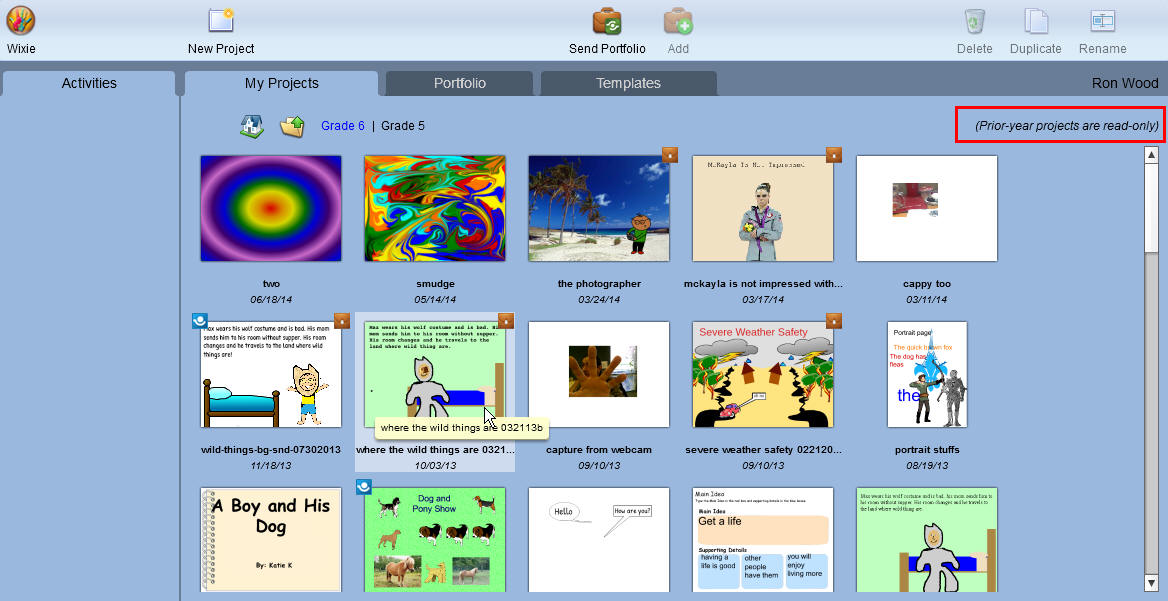The width and height of the screenshot is (1168, 601).
Task: Select the 'two' rainbow project thumbnail
Action: coord(271,209)
